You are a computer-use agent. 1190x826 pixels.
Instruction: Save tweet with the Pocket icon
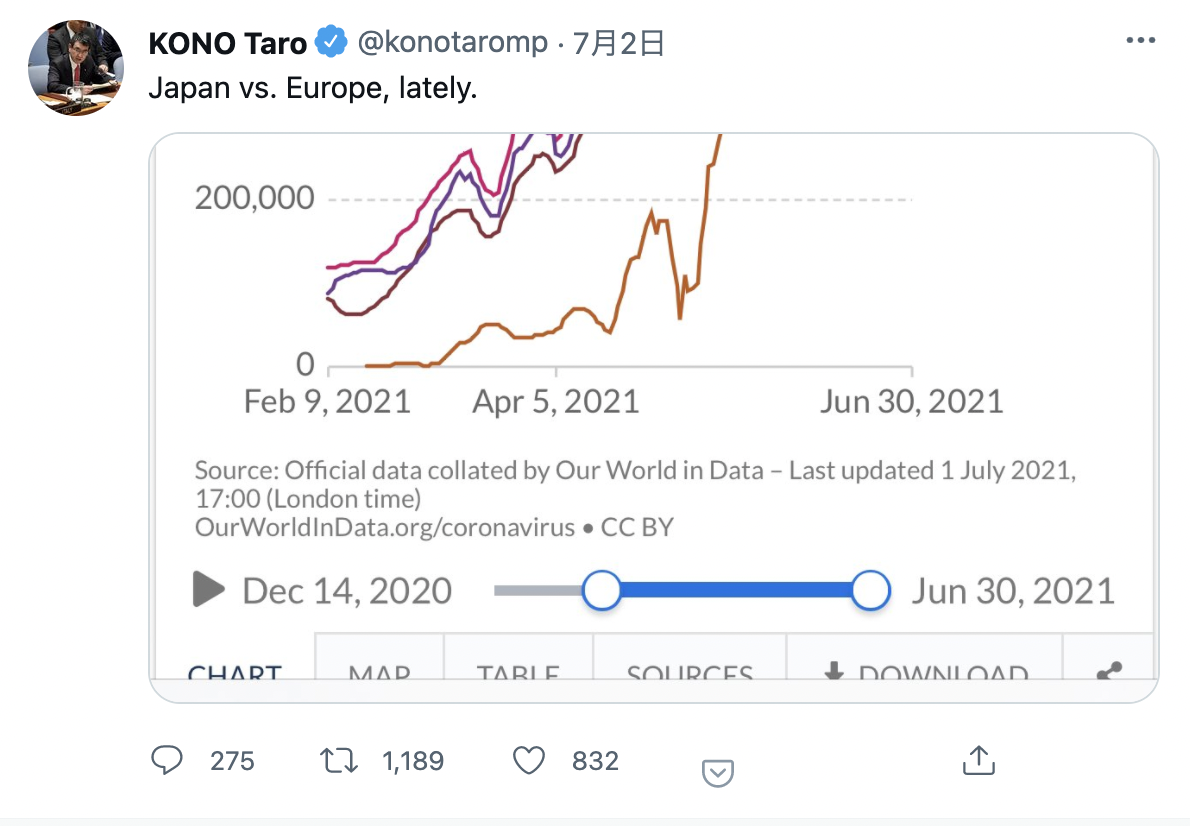(x=718, y=773)
